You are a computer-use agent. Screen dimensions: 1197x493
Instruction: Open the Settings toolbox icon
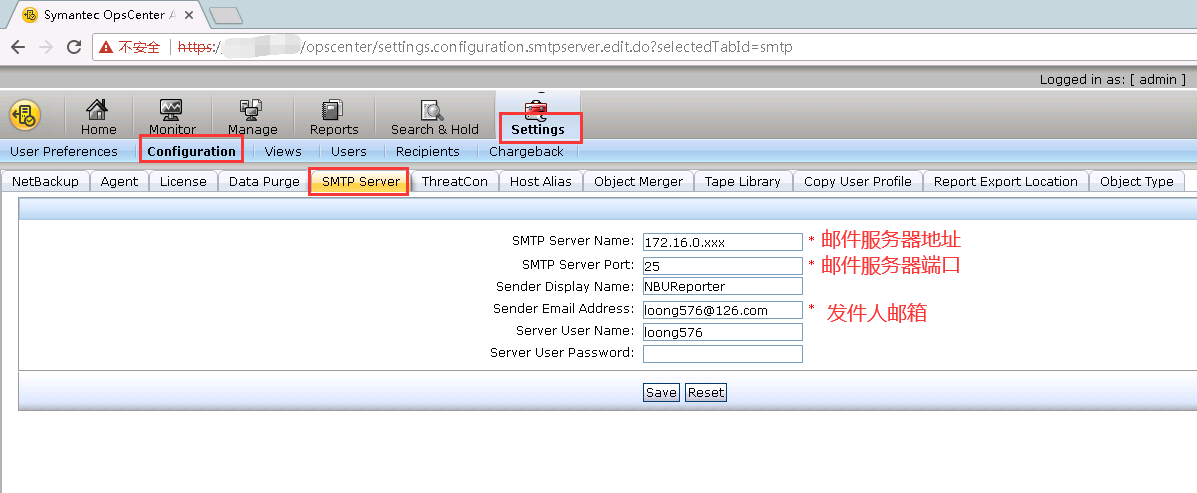coord(537,110)
